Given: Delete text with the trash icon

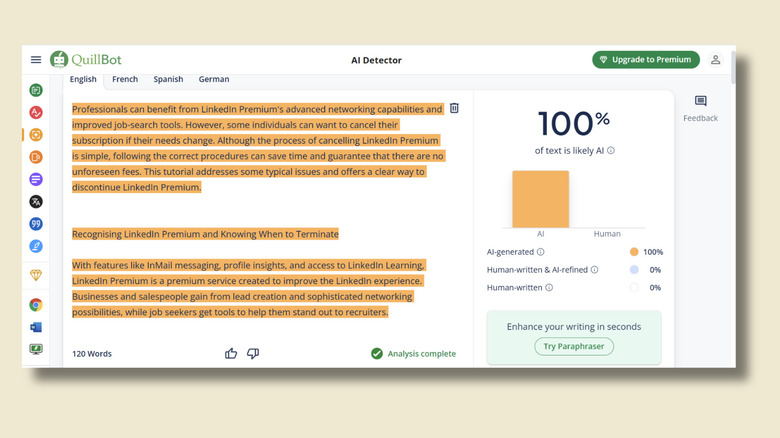Looking at the screenshot, I should [454, 109].
